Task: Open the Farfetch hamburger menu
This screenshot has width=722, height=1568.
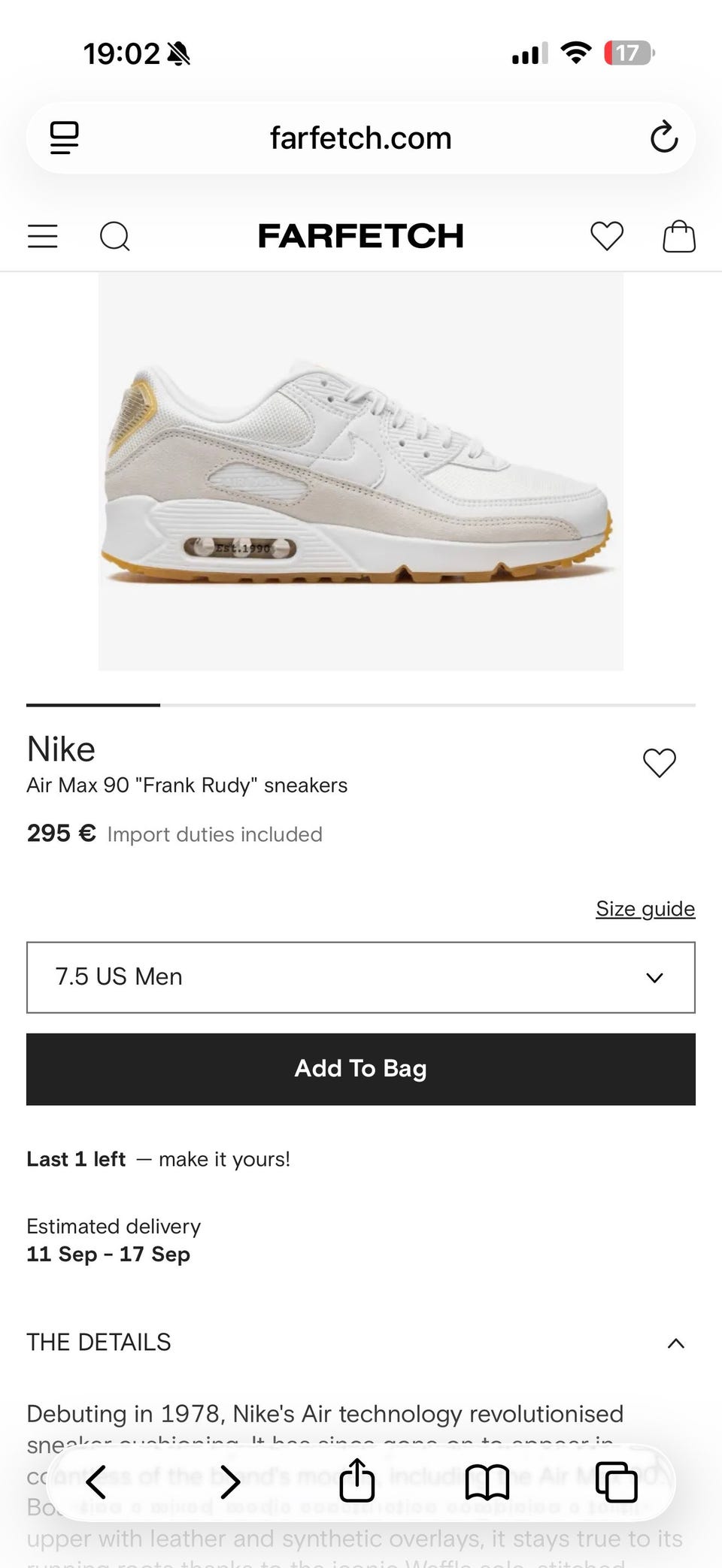Action: point(43,236)
